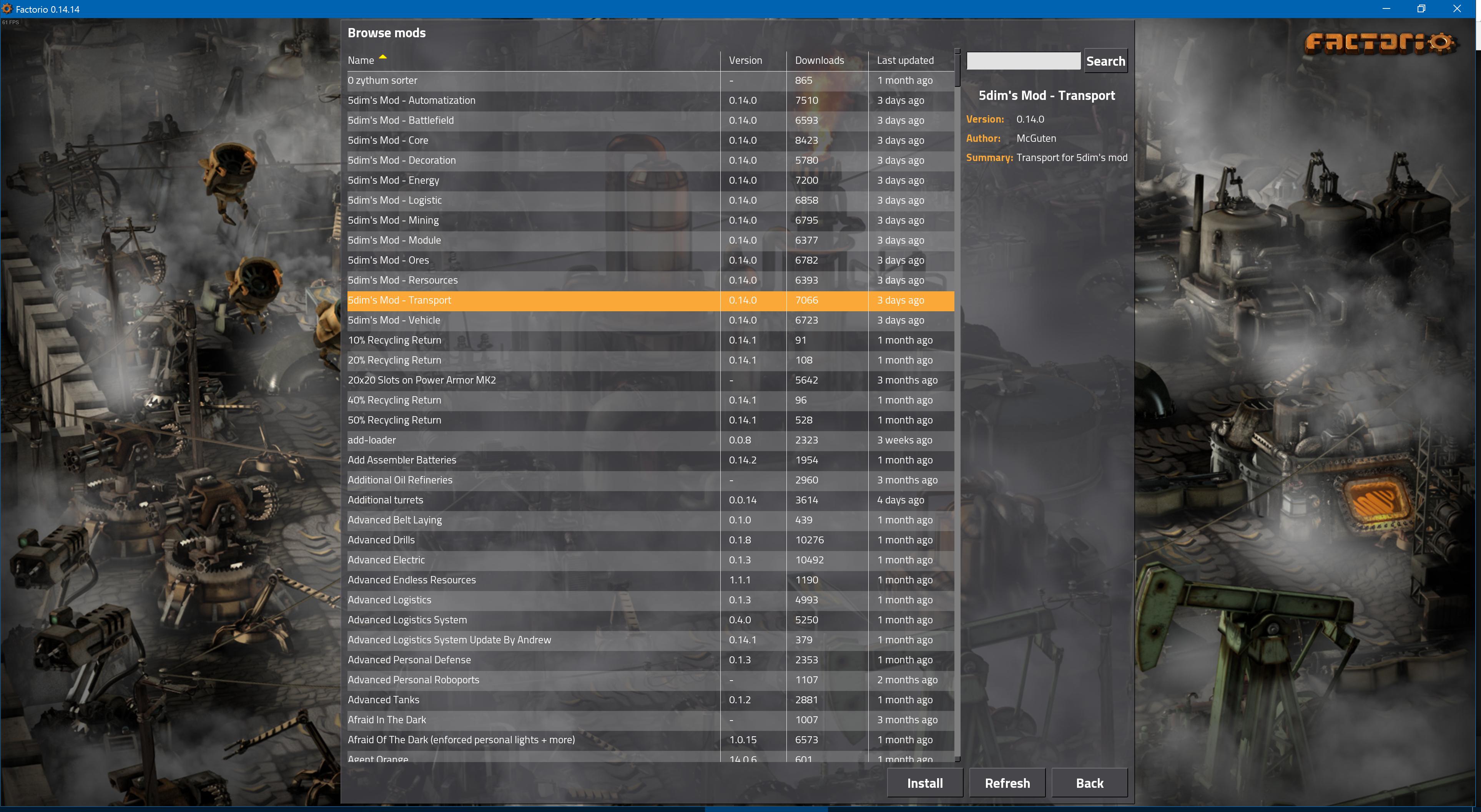Click the yellow sort arrow beside Name
Viewport: 1481px width, 812px height.
(383, 57)
